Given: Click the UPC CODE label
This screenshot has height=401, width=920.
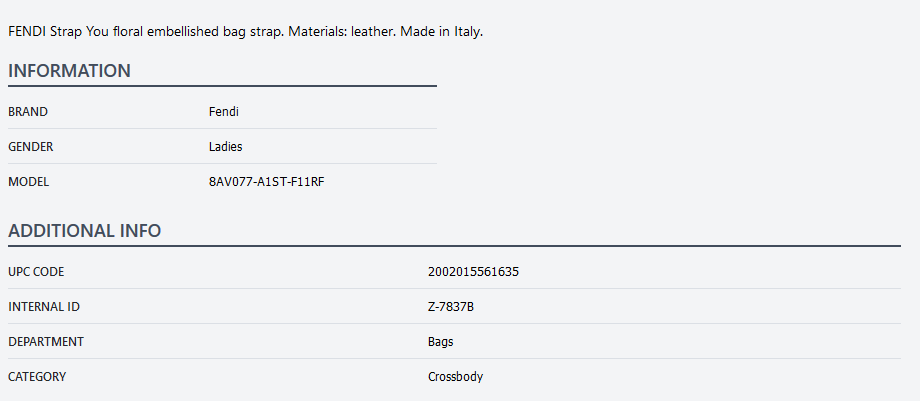Looking at the screenshot, I should coord(36,272).
